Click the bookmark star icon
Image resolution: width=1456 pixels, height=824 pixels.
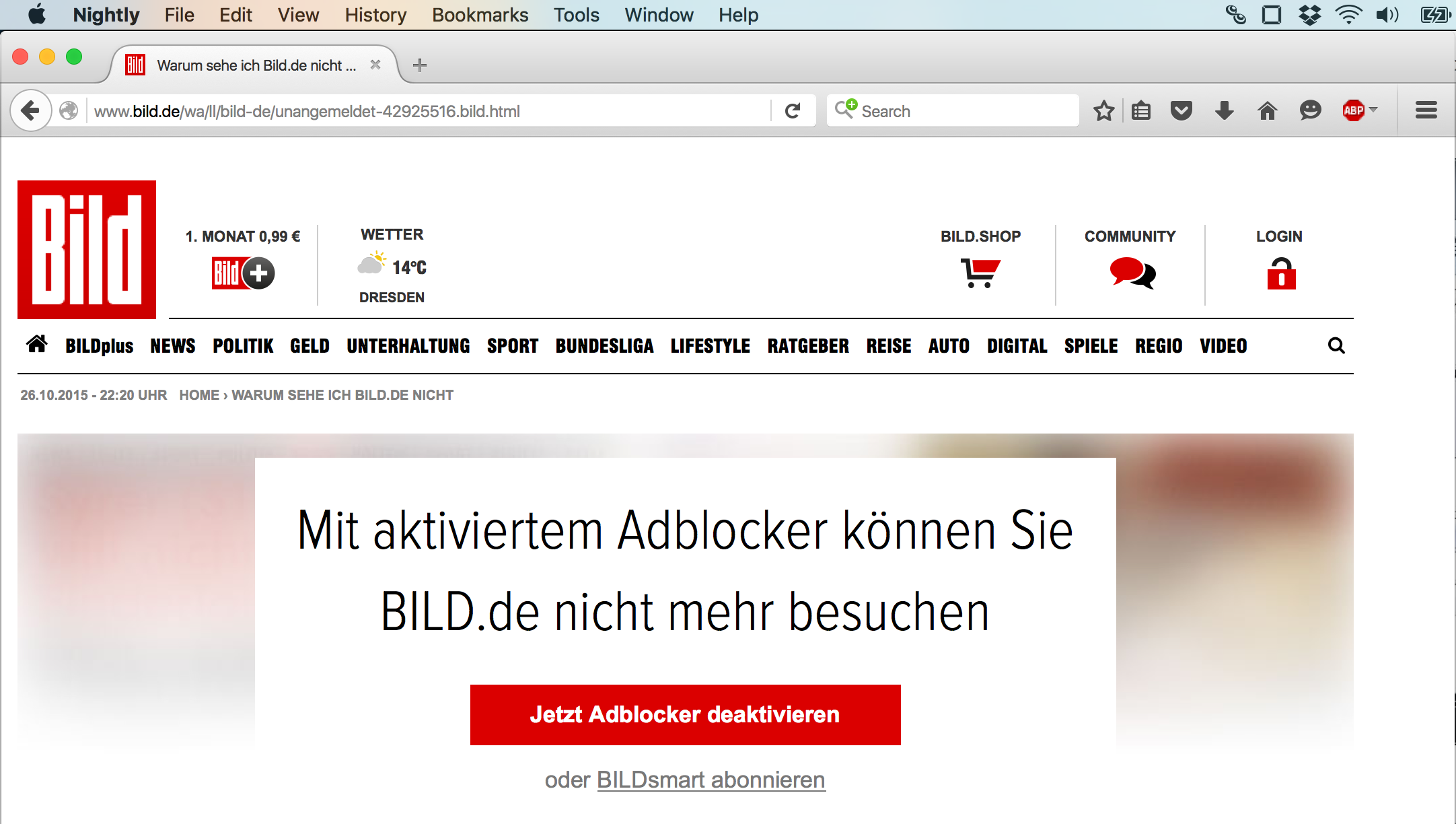click(1103, 111)
